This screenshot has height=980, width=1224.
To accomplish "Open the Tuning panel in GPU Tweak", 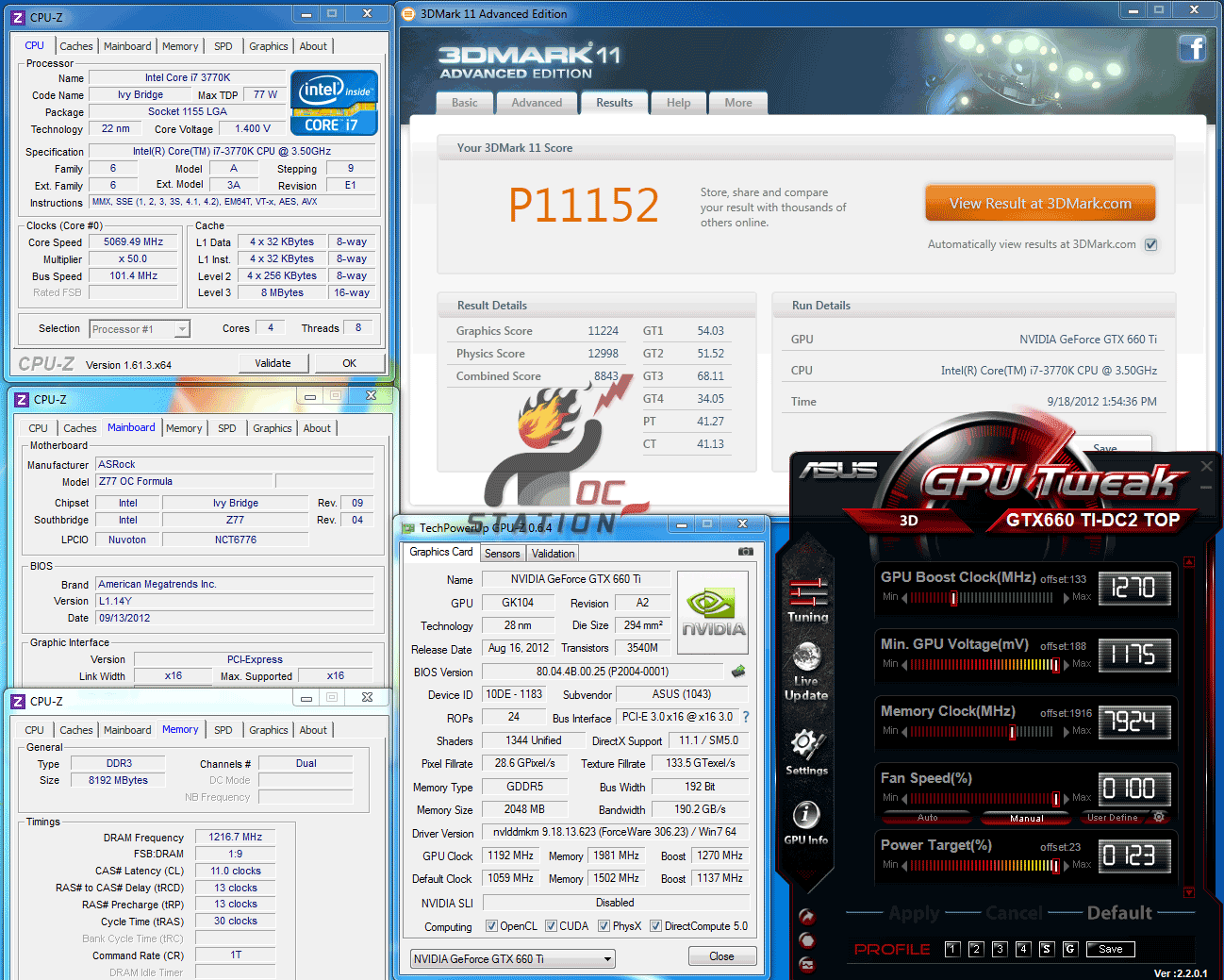I will [x=808, y=600].
